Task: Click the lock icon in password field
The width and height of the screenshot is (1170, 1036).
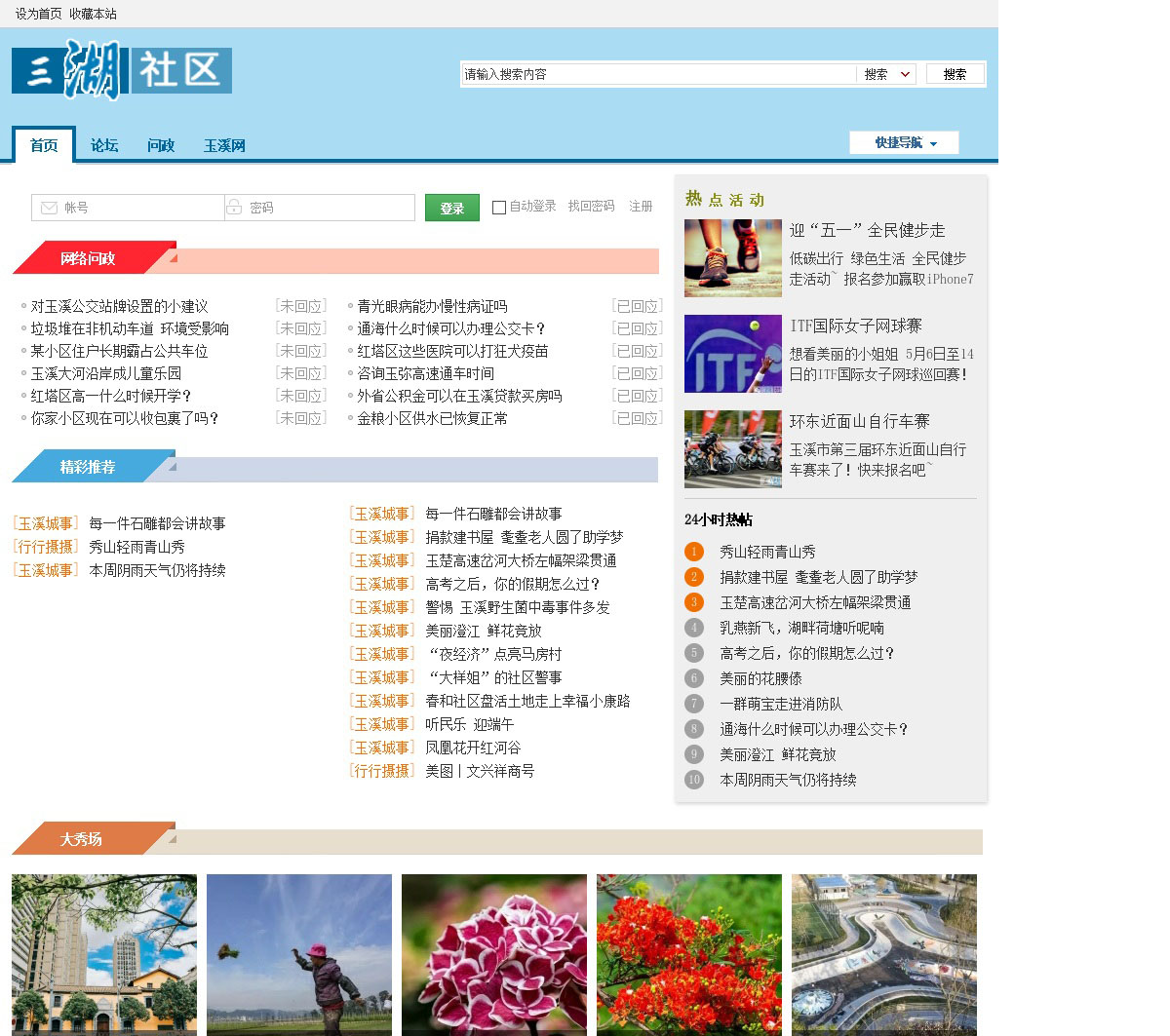Action: click(x=234, y=208)
